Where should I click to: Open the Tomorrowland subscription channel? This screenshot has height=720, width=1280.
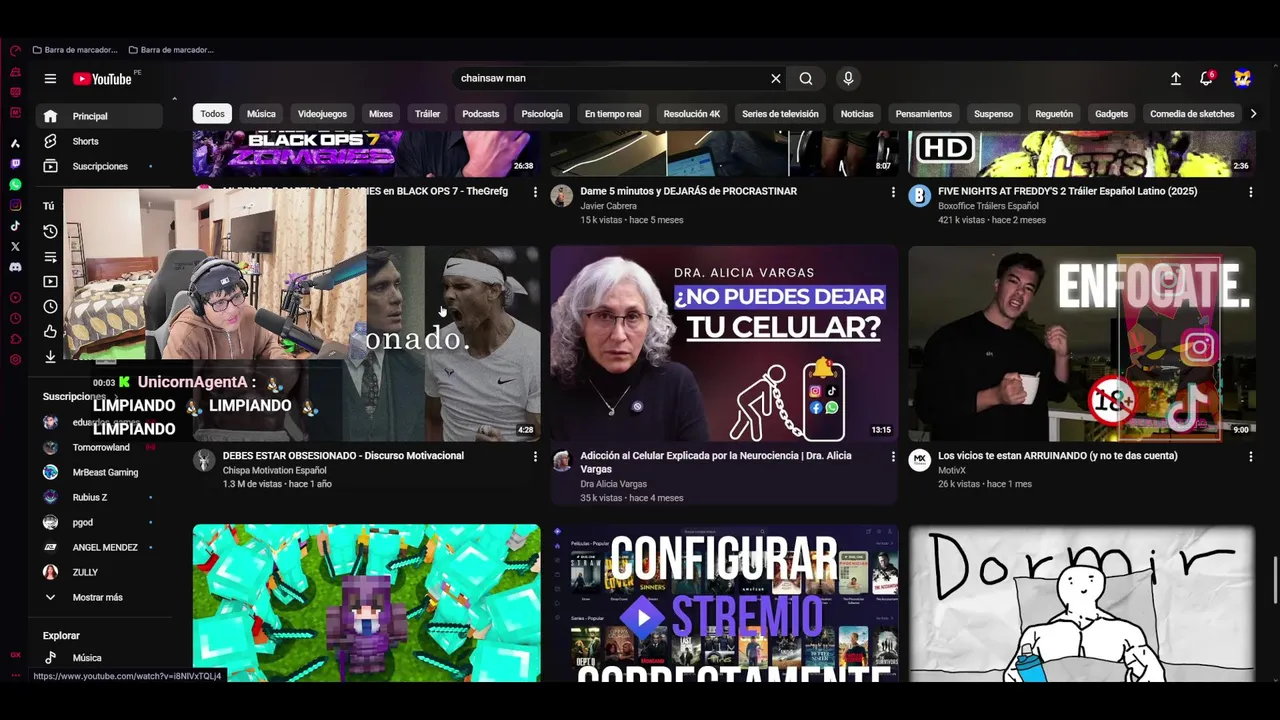point(100,447)
